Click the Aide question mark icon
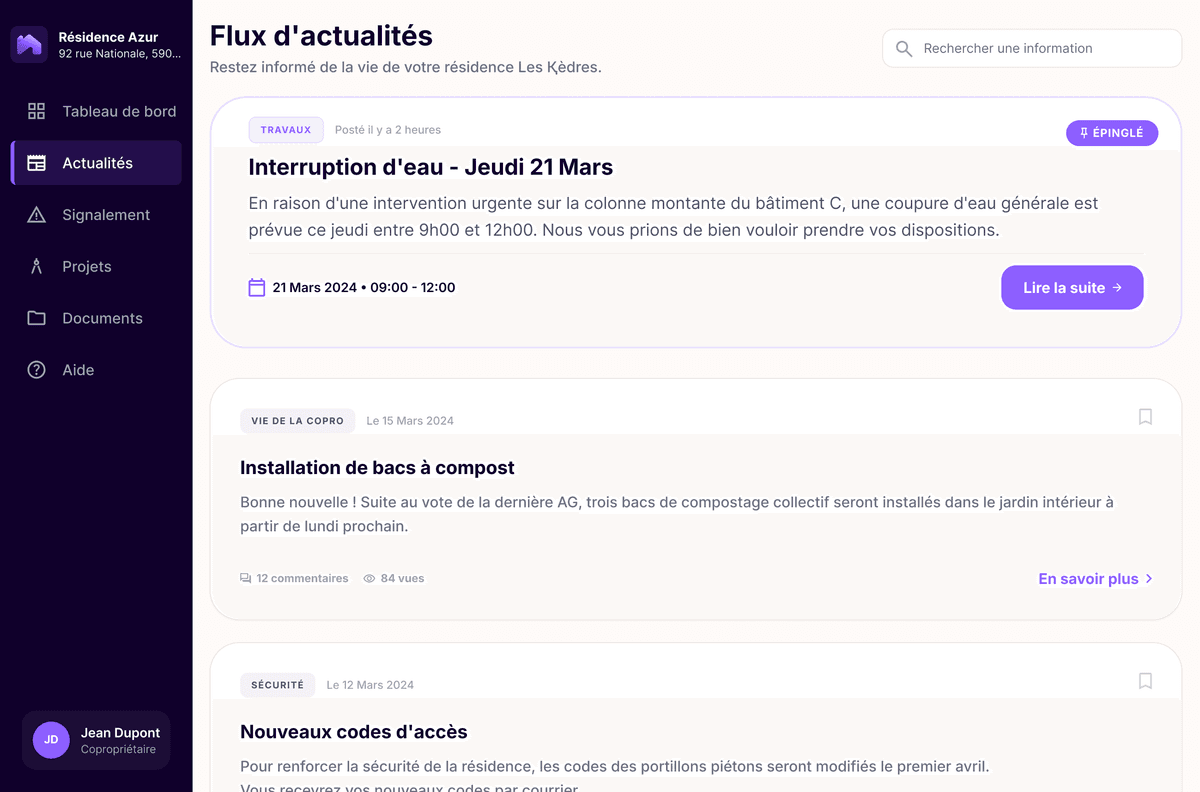The height and width of the screenshot is (792, 1200). [37, 370]
